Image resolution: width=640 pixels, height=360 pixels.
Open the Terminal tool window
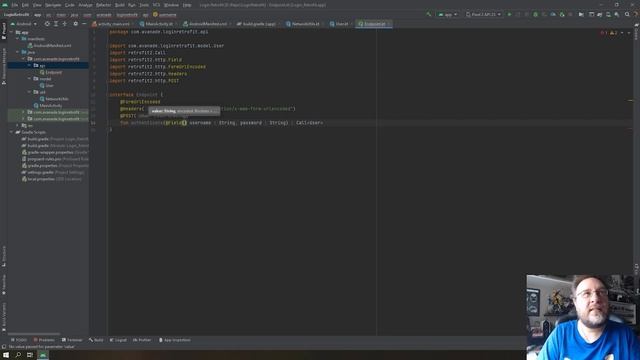point(72,340)
